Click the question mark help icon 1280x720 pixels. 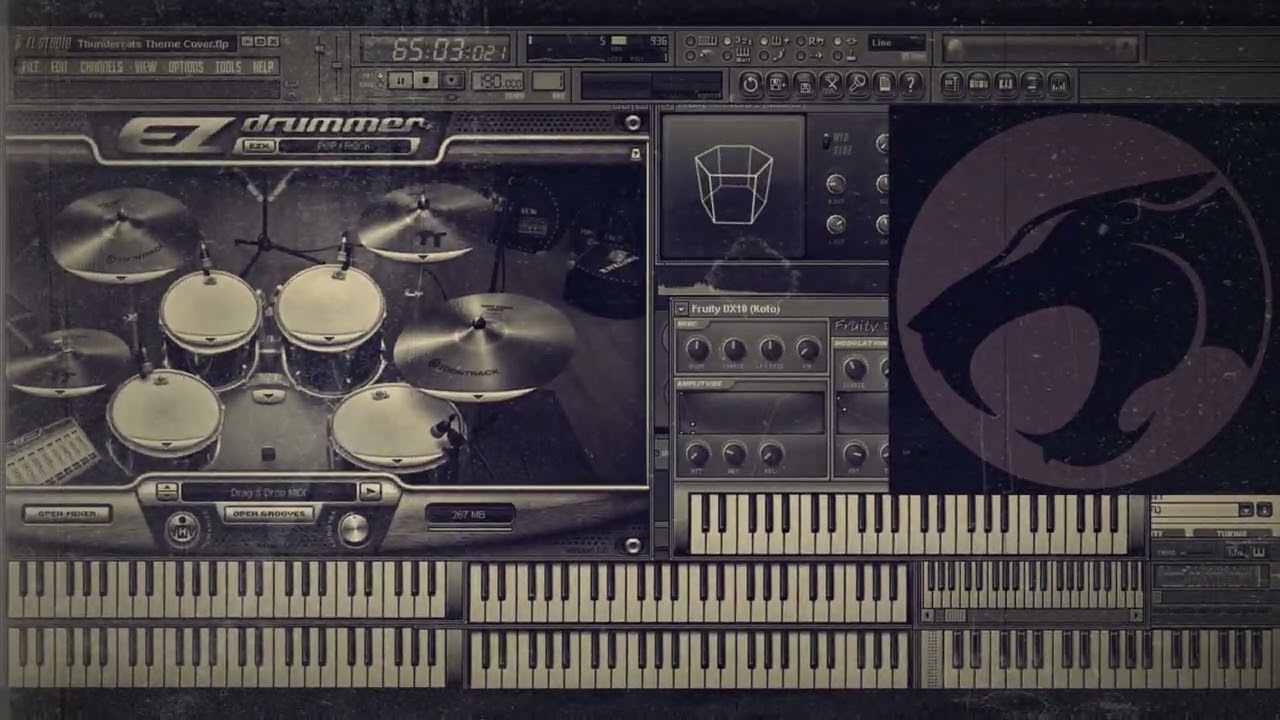pyautogui.click(x=910, y=83)
